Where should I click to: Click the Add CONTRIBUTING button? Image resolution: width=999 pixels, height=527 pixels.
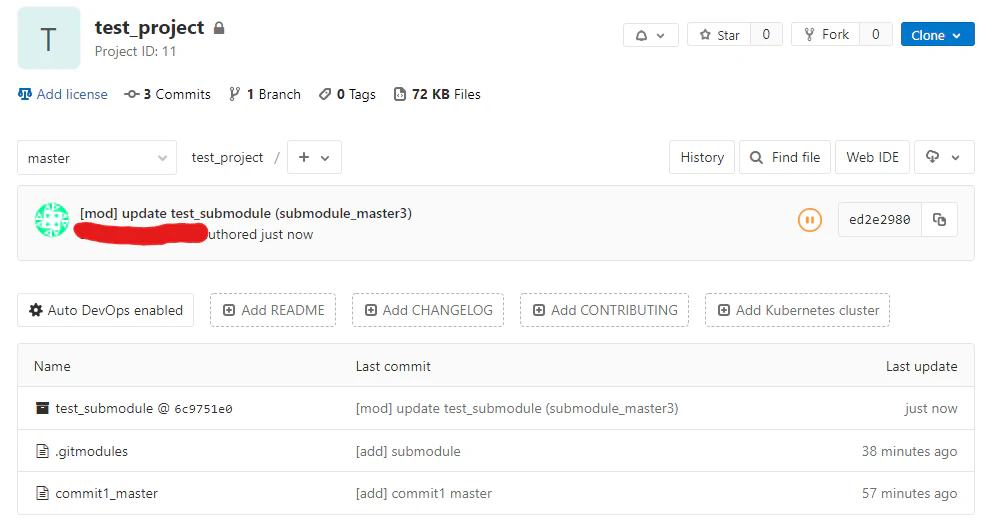pos(605,310)
